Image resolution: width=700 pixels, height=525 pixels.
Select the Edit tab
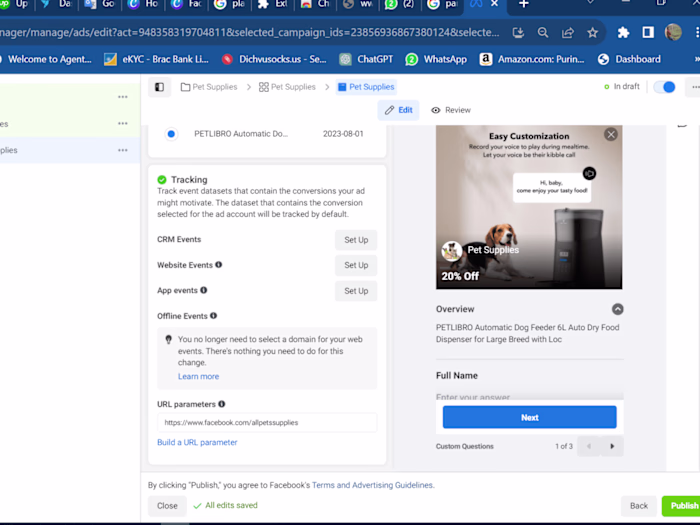pos(398,110)
